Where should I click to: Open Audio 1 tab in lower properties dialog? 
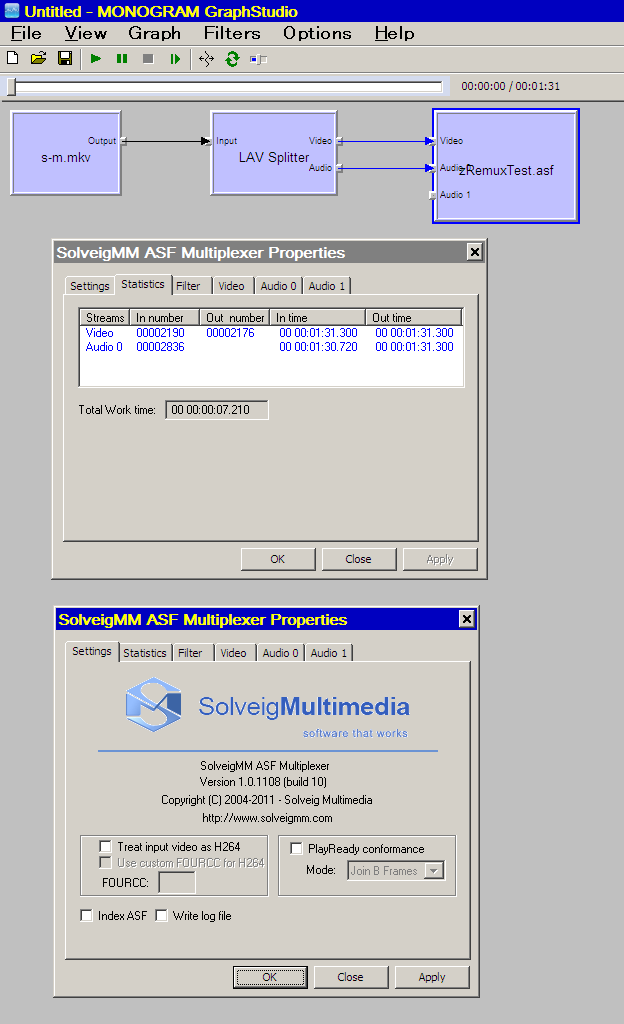(329, 653)
